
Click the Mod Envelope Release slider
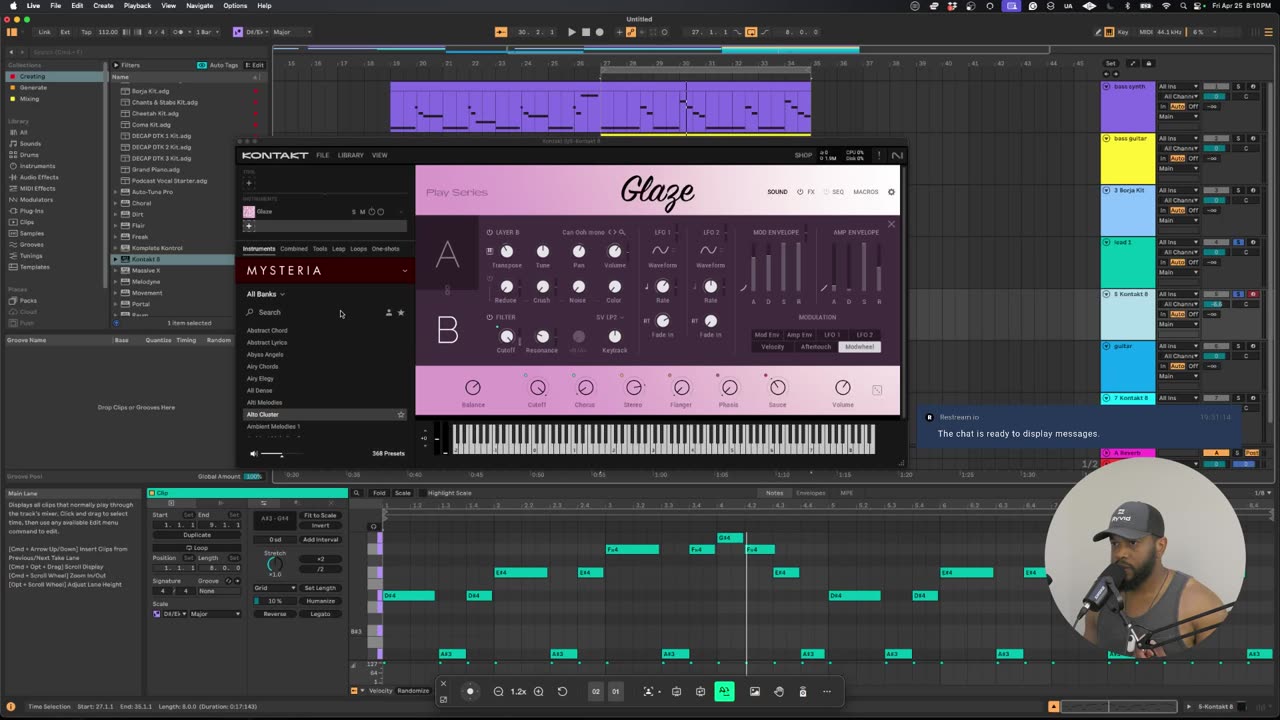coord(797,268)
